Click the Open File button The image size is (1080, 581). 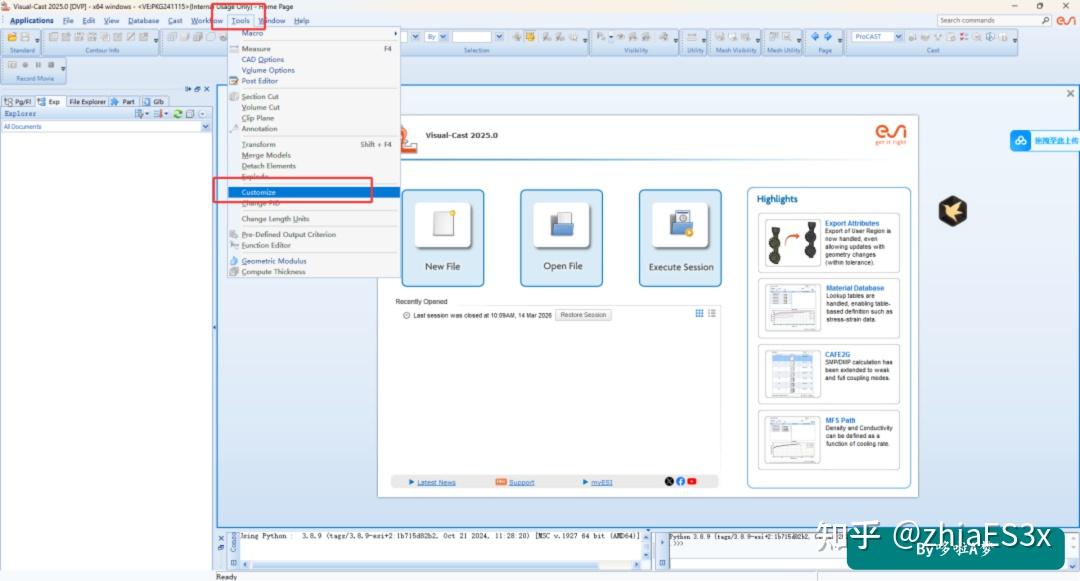[561, 238]
